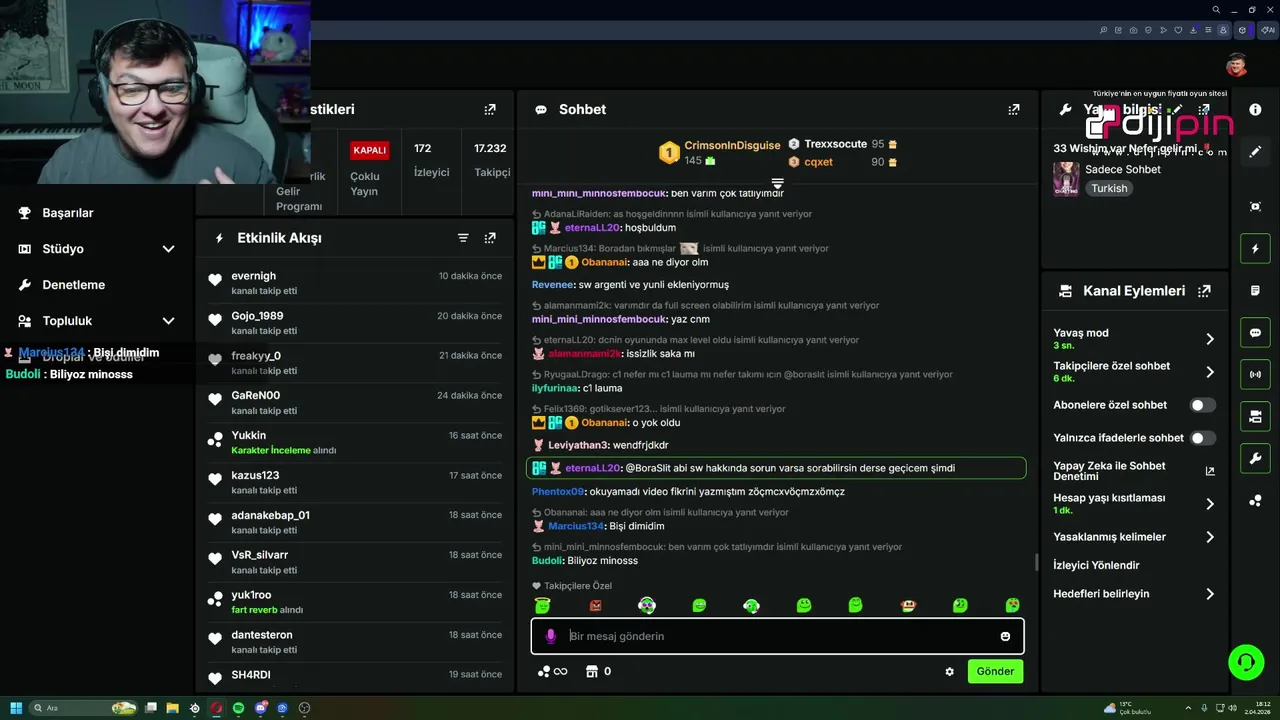The image size is (1280, 720).
Task: Open Spotify from the taskbar
Action: (x=239, y=708)
